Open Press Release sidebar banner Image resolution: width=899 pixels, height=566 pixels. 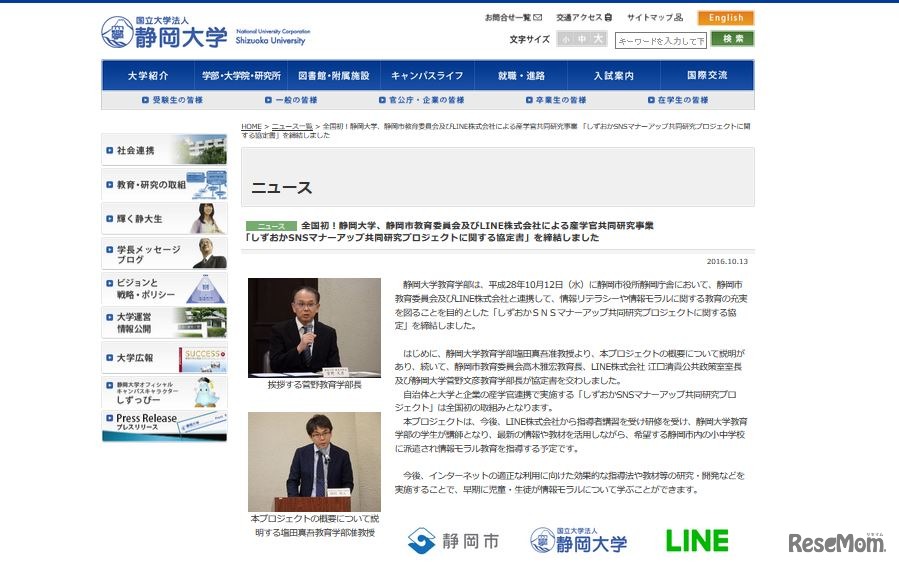tap(164, 426)
